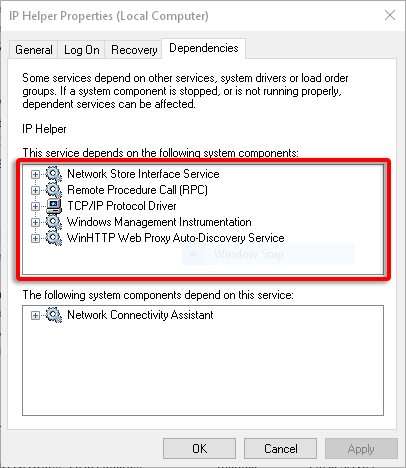
Task: Expand the Remote Procedure Call (RPC) node
Action: point(35,190)
